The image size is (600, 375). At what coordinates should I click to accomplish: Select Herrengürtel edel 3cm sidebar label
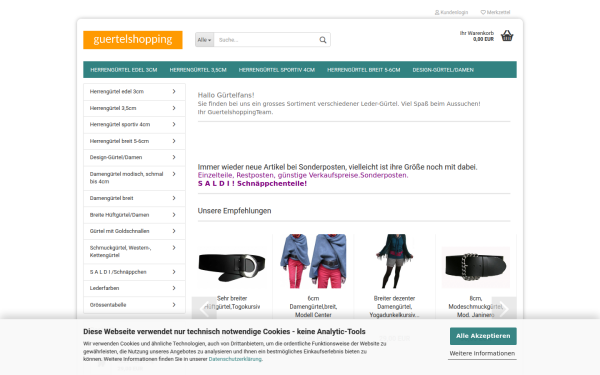[117, 91]
